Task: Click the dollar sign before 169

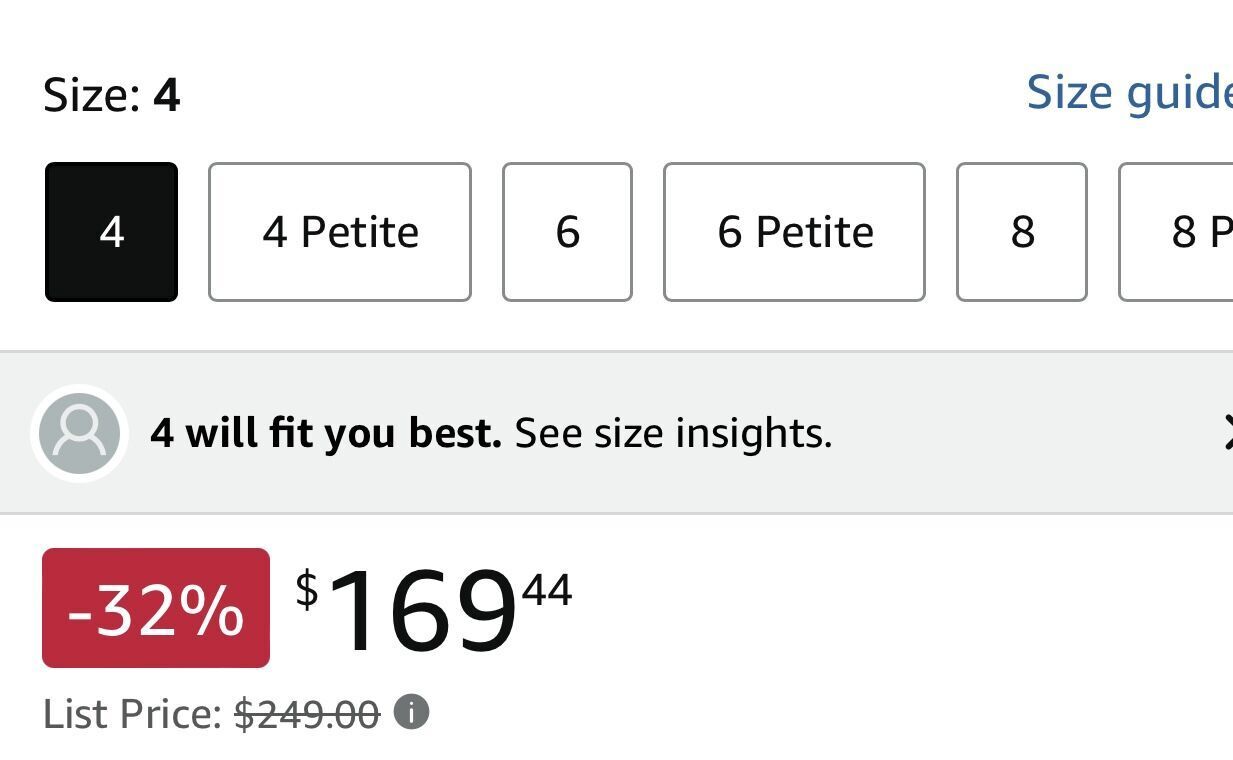Action: 307,589
